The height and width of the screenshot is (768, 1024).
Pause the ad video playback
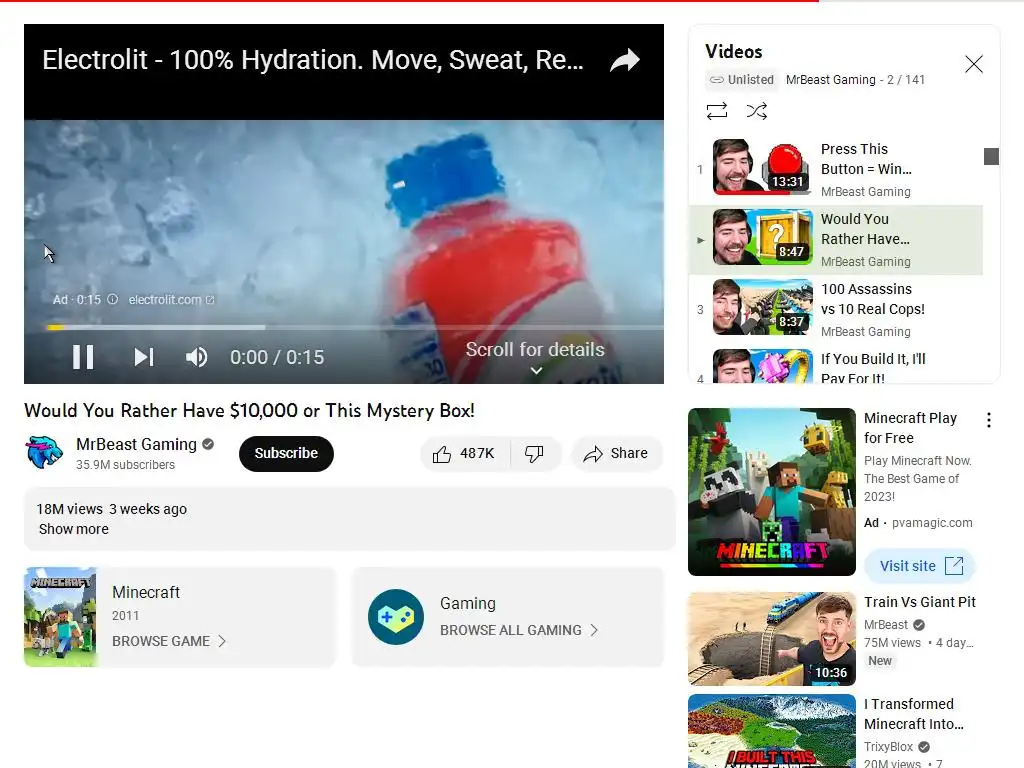[83, 357]
